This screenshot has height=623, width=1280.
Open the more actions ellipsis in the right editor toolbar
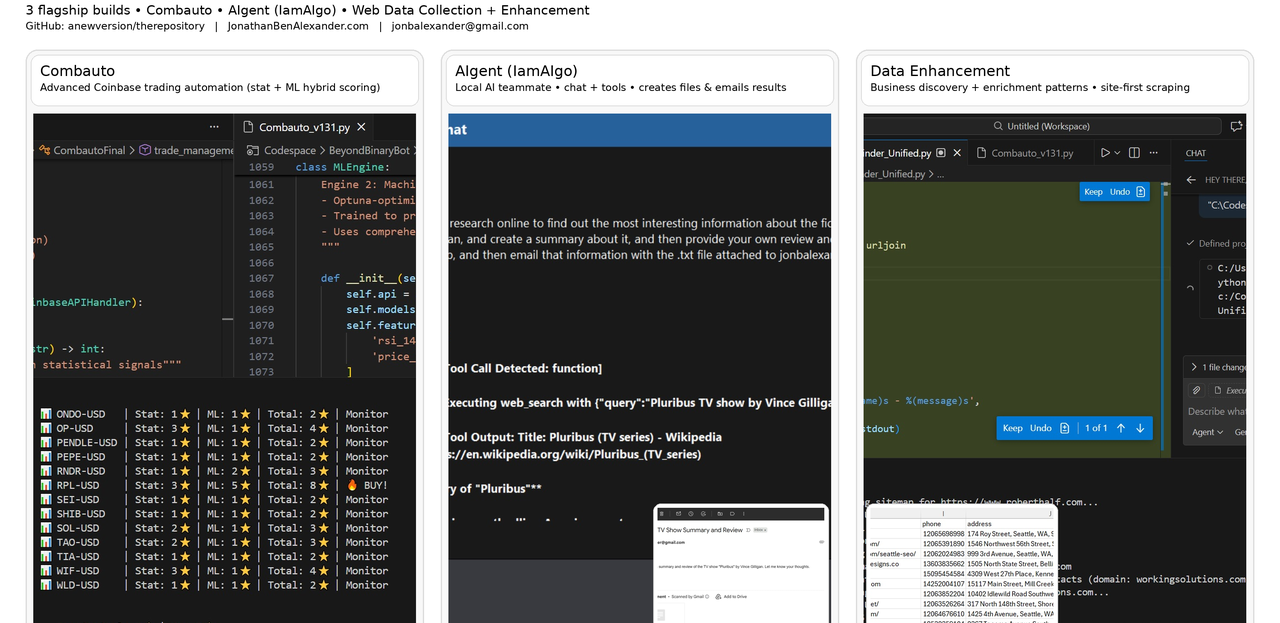coord(1154,153)
